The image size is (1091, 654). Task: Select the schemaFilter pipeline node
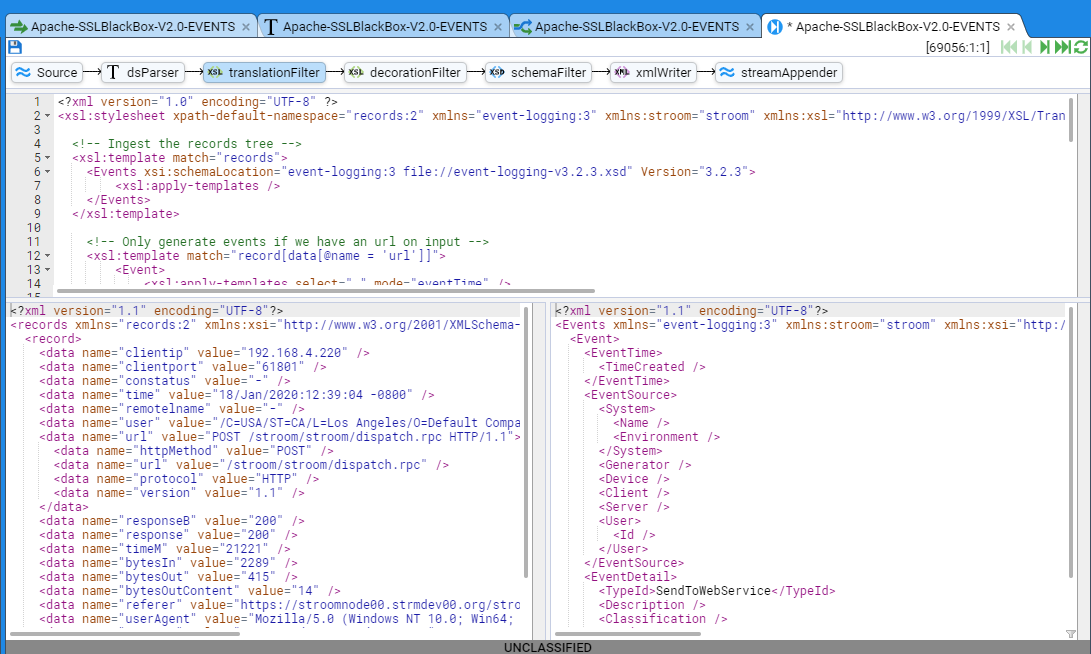(x=537, y=72)
